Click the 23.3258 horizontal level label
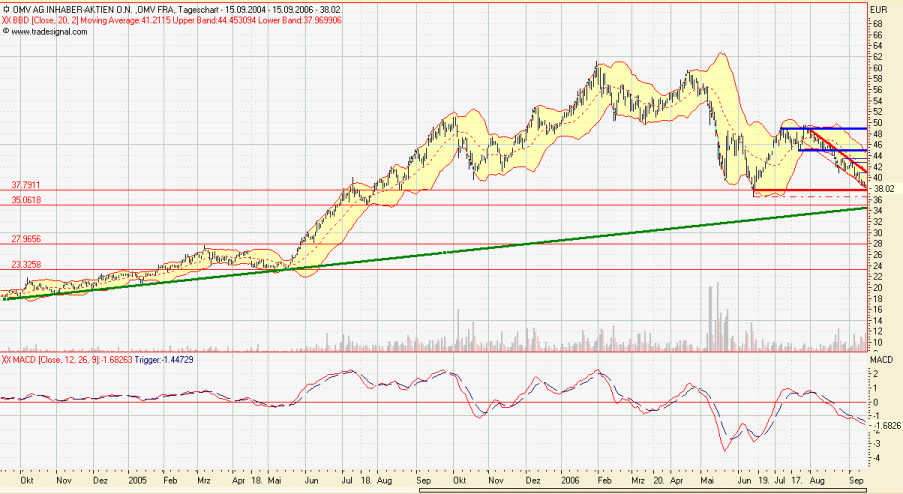 pyautogui.click(x=26, y=264)
